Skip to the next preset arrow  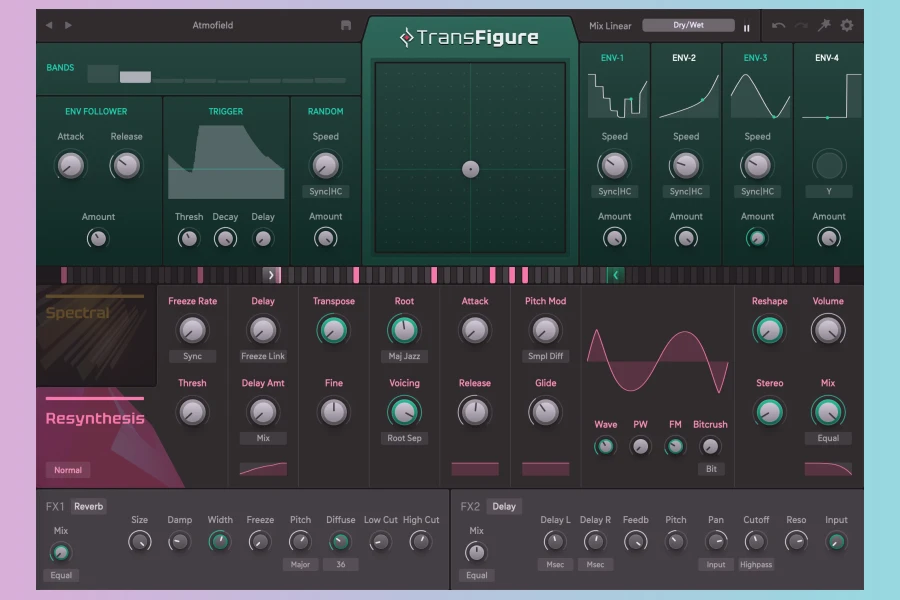pos(68,25)
